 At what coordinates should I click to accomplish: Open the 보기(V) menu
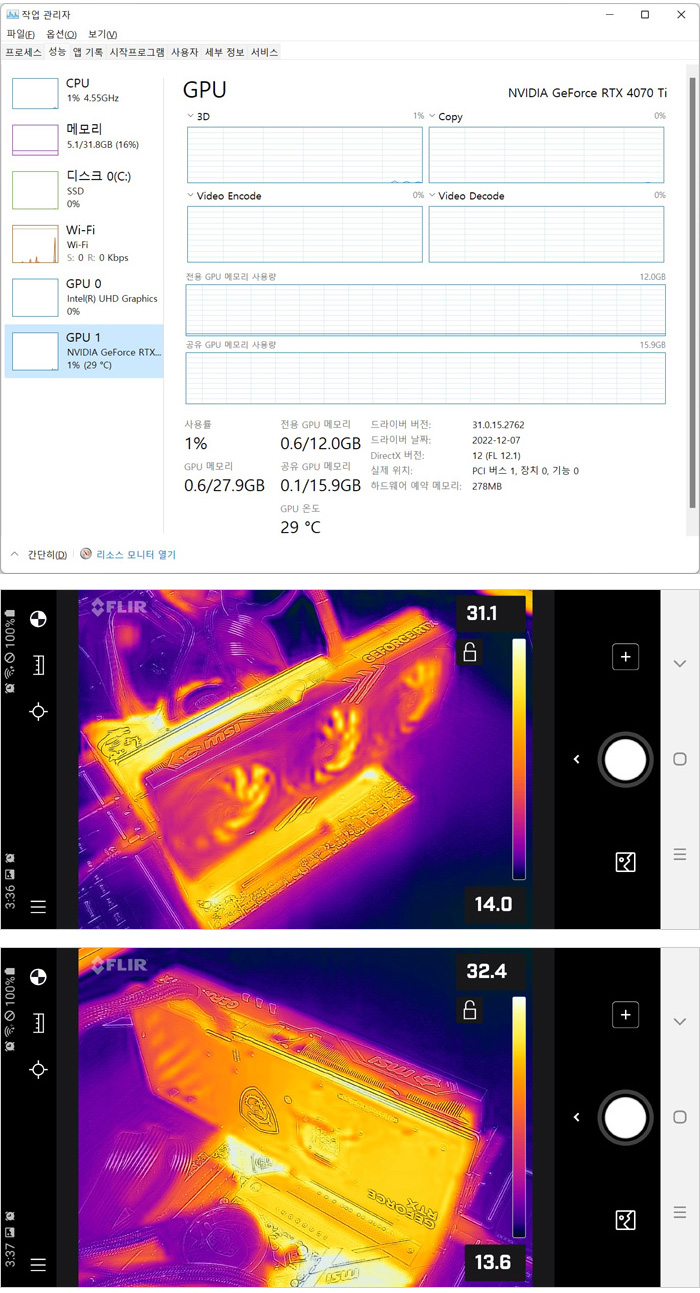click(102, 34)
